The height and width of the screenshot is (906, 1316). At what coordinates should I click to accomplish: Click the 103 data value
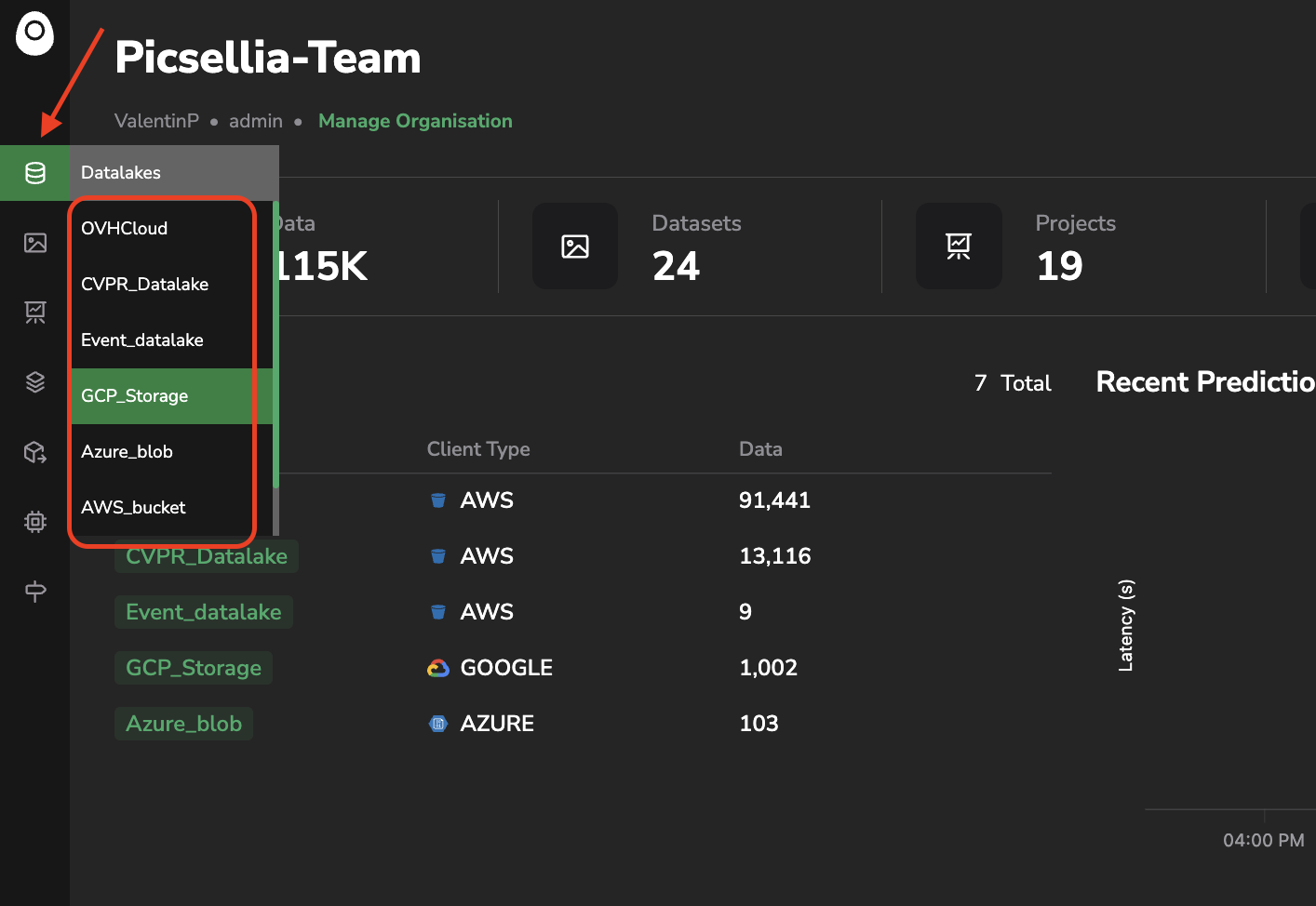(759, 724)
